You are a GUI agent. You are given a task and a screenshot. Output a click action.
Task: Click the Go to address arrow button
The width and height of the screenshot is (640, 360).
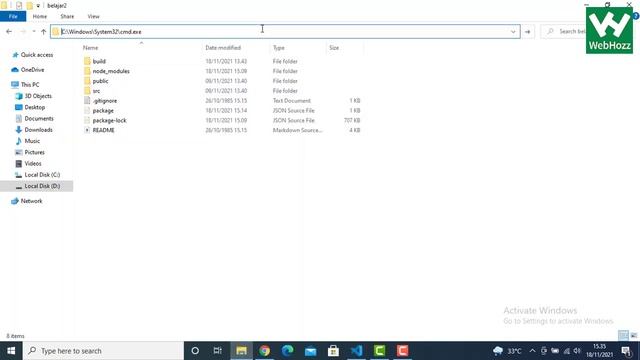pyautogui.click(x=527, y=31)
